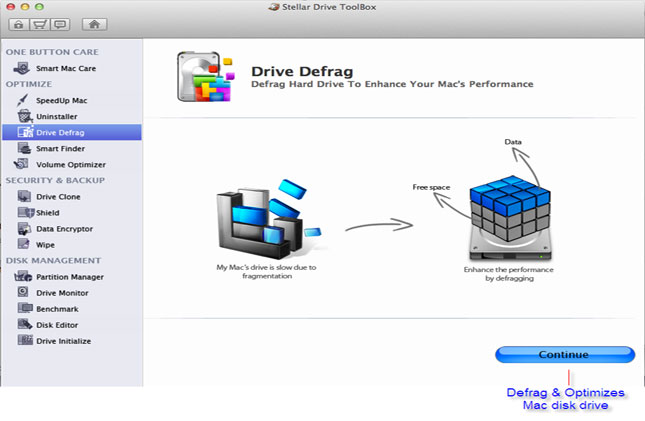This screenshot has height=421, width=645.
Task: Open Drive Clone label
Action: 58,197
